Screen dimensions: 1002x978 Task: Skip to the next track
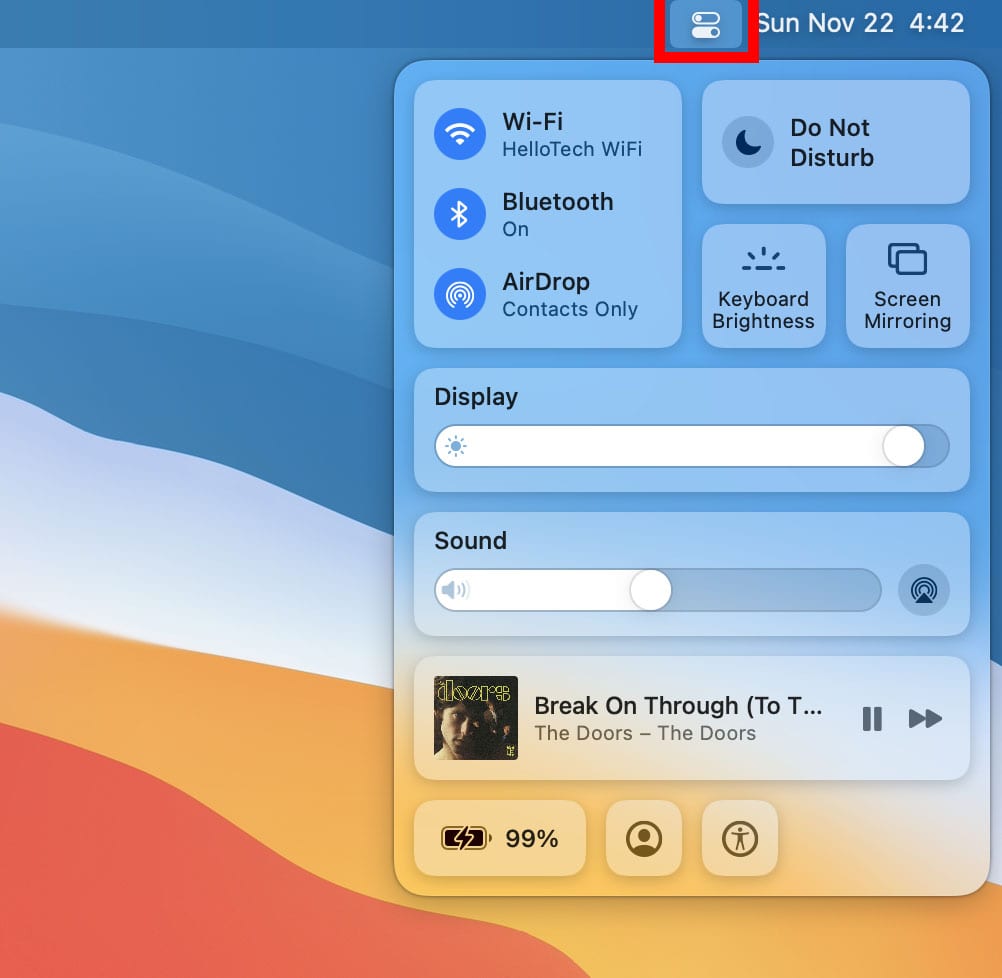pyautogui.click(x=925, y=718)
